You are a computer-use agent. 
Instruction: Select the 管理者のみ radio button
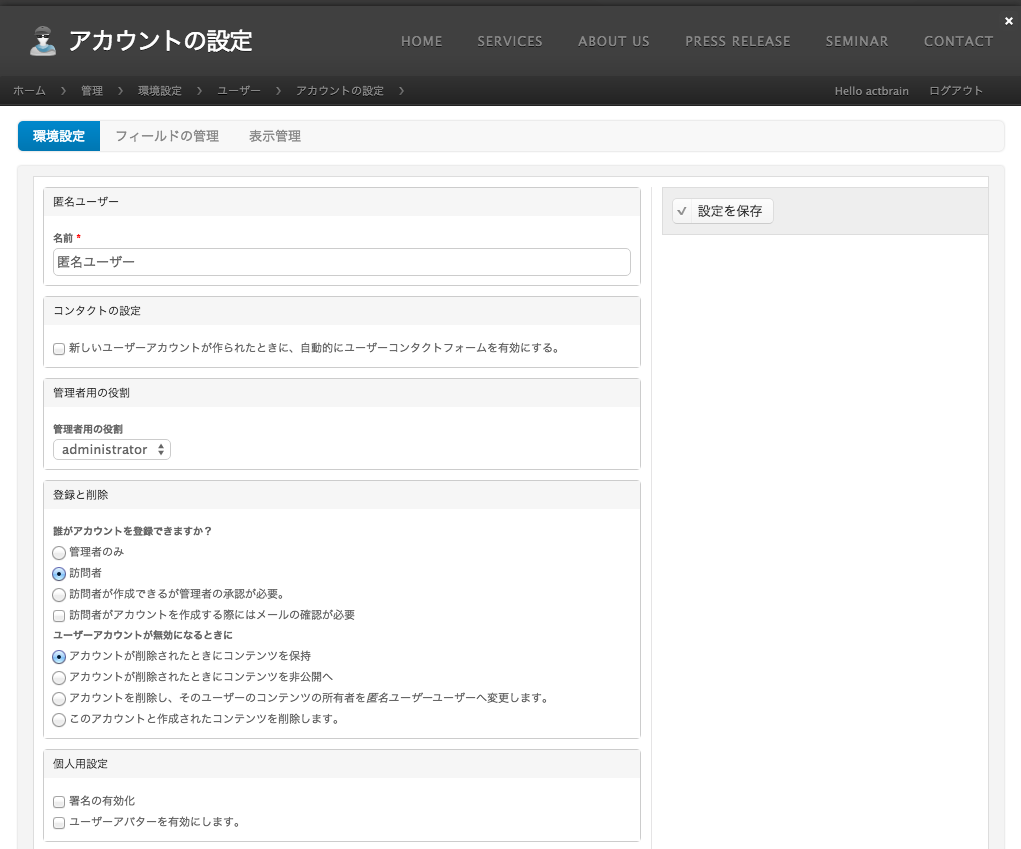(58, 552)
